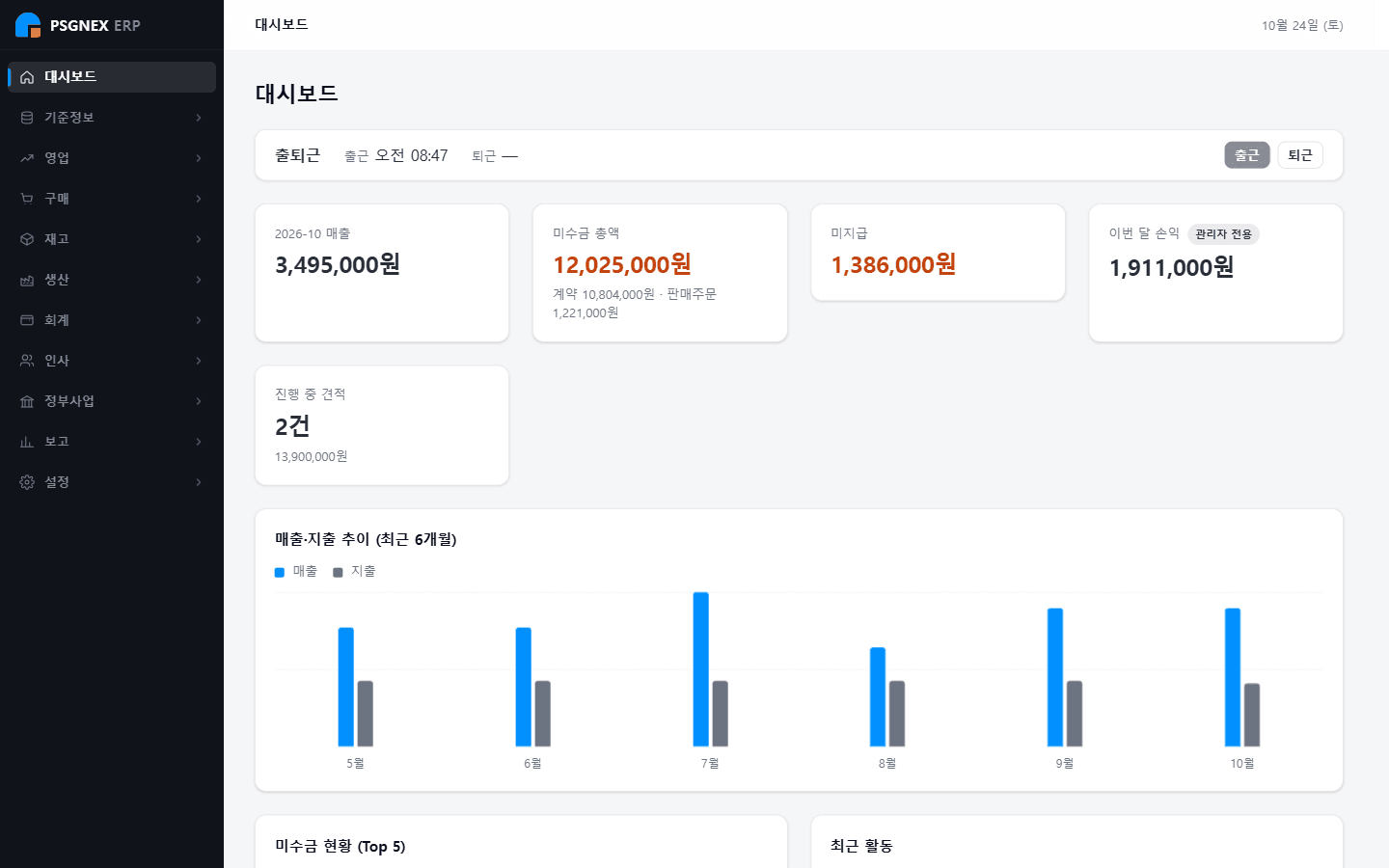Image resolution: width=1389 pixels, height=868 pixels.
Task: Click the 8월 axis label
Action: (887, 763)
